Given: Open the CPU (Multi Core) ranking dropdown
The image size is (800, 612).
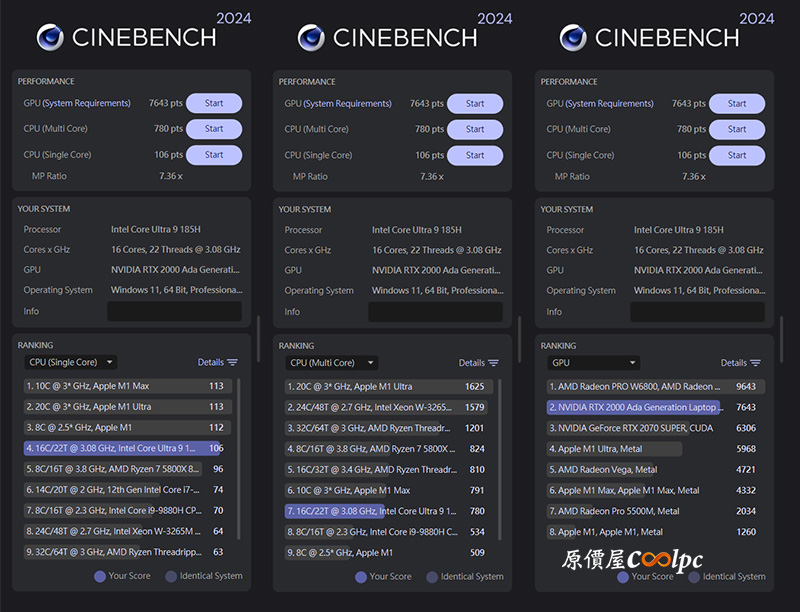Looking at the screenshot, I should tap(332, 363).
